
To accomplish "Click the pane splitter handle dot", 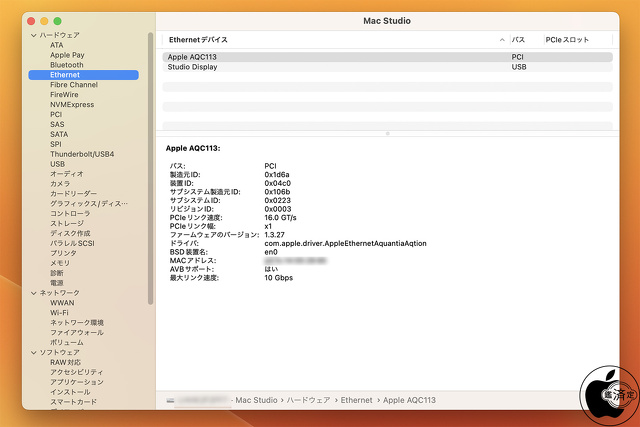I will point(387,133).
